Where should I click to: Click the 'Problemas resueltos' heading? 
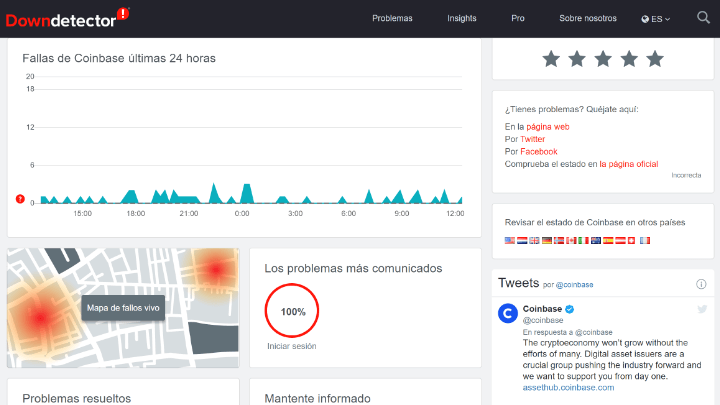point(77,398)
